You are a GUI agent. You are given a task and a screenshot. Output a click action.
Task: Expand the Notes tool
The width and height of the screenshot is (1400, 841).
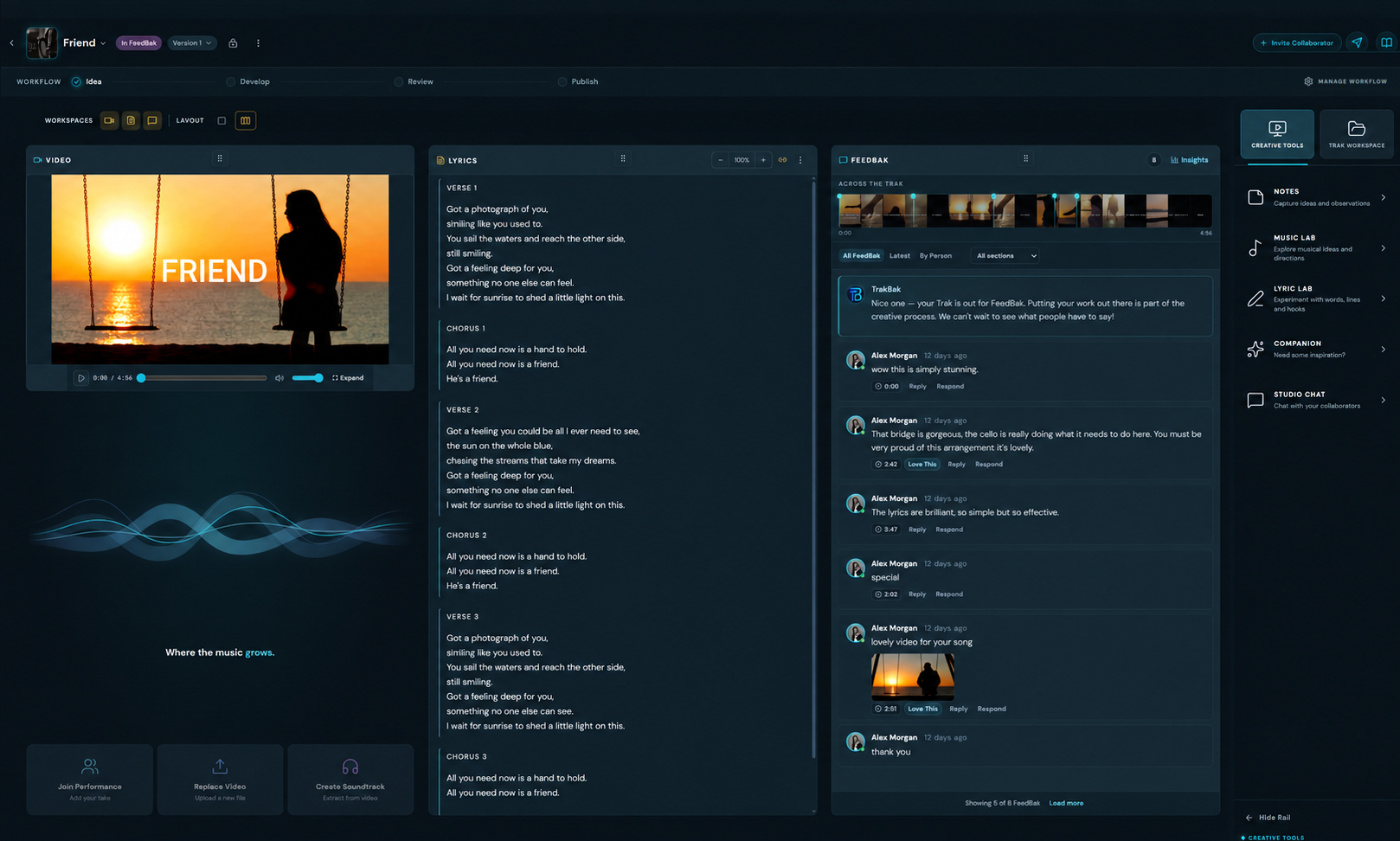(x=1316, y=197)
